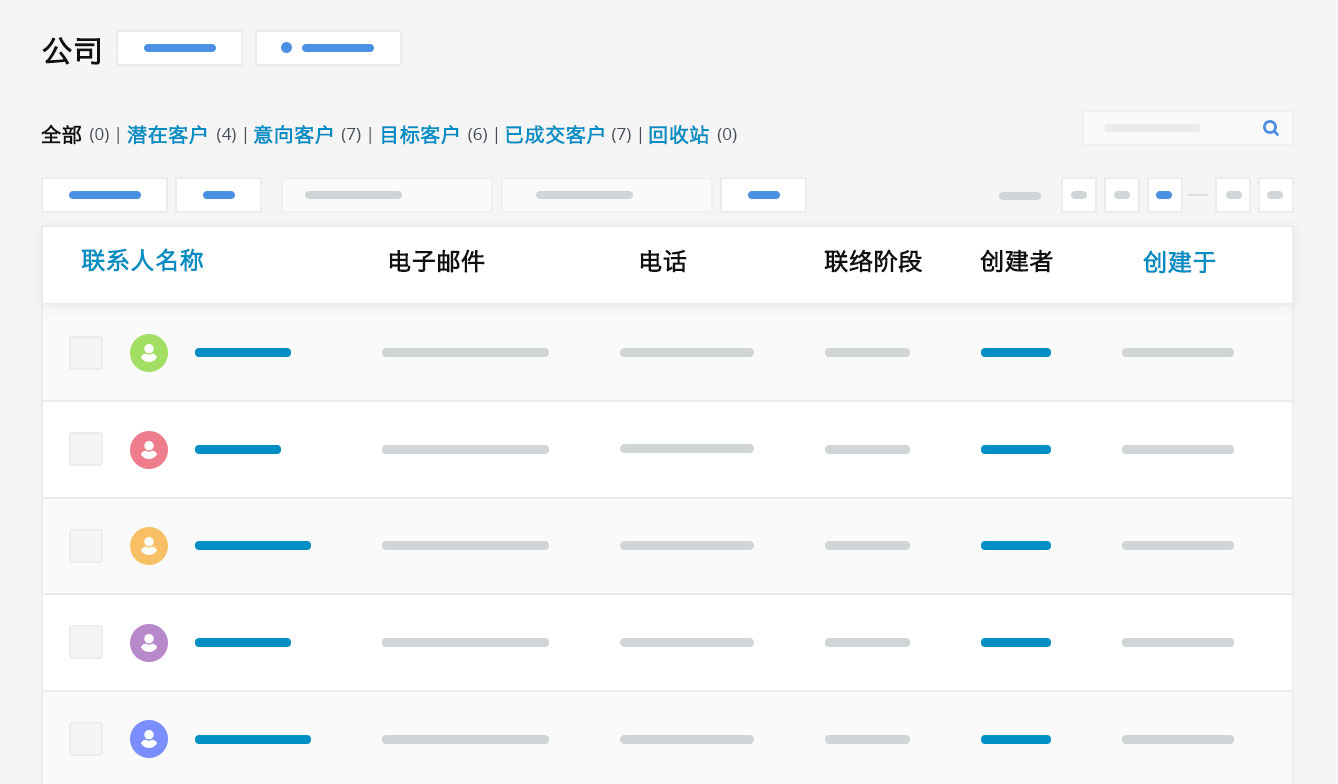Open the 目标客户 filter

point(419,135)
